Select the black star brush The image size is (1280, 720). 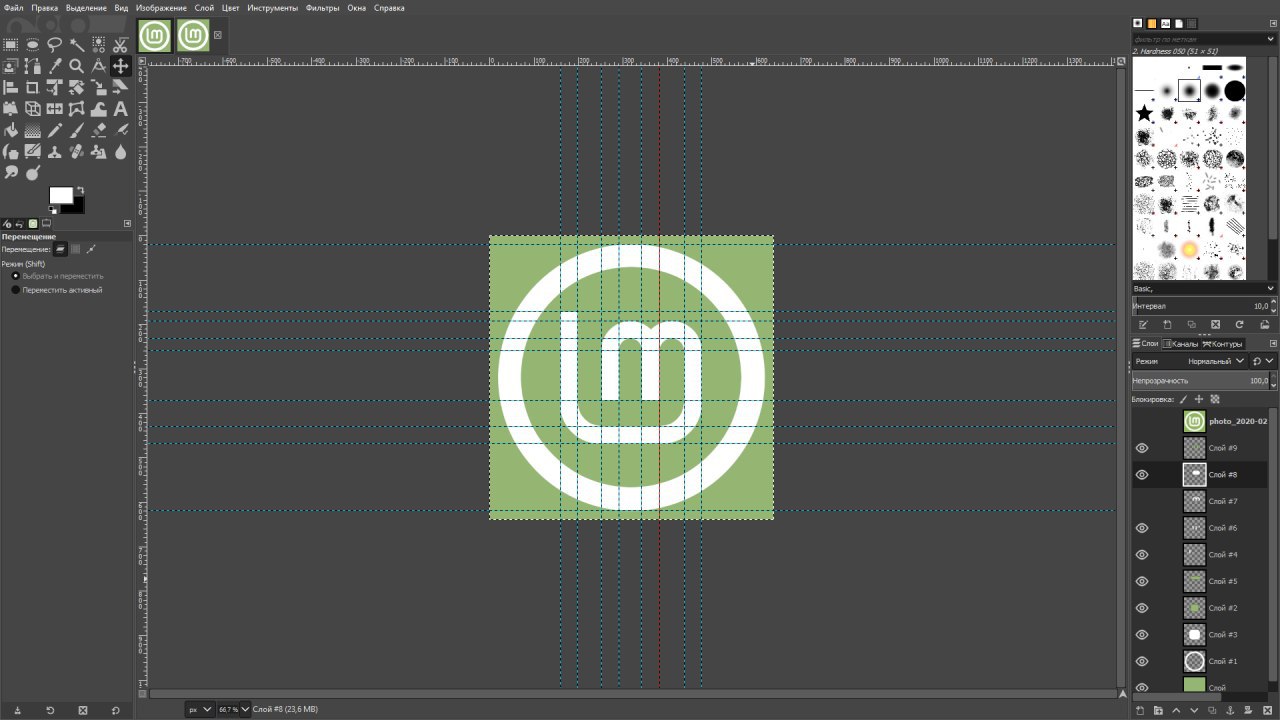click(x=1144, y=113)
